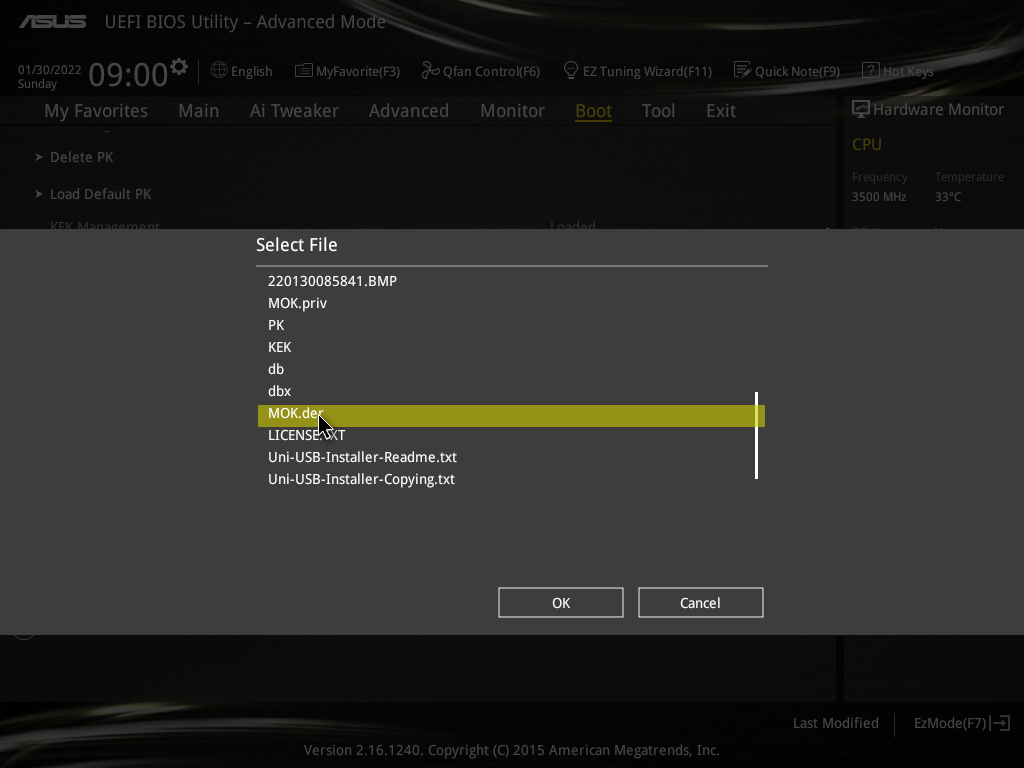Click the Hardware Monitor screen icon
This screenshot has height=768, width=1024.
[860, 109]
